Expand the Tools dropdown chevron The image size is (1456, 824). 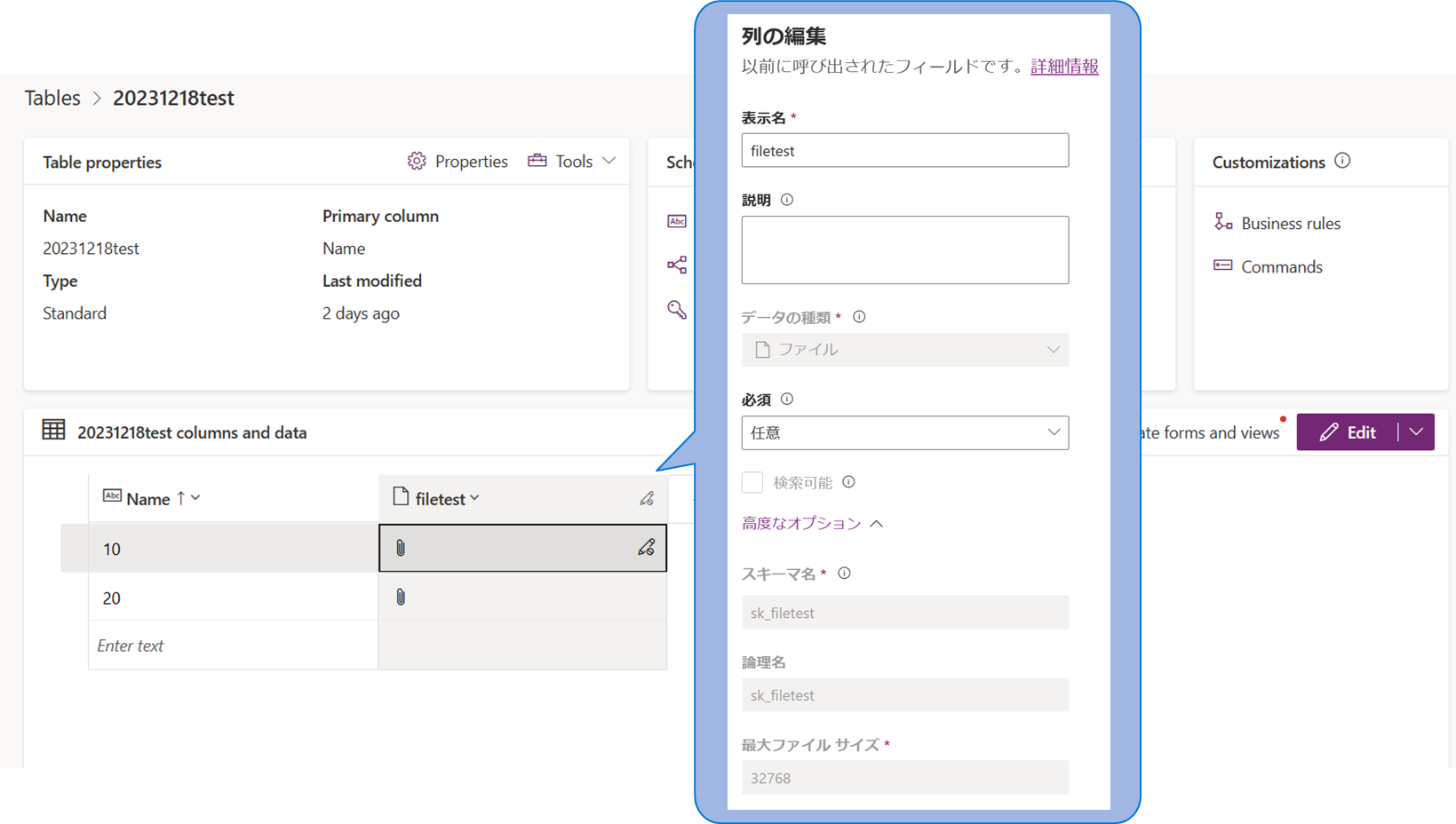[609, 161]
